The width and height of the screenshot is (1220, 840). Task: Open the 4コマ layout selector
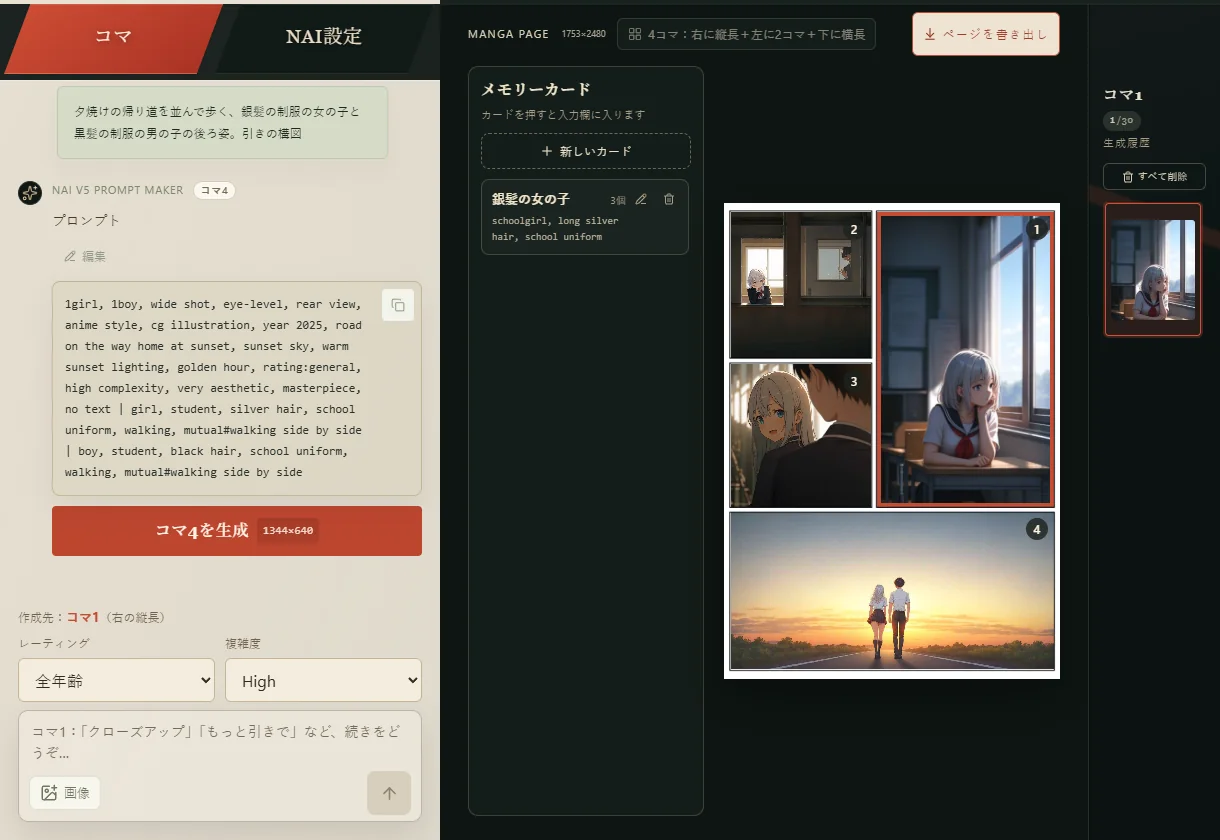pos(746,34)
